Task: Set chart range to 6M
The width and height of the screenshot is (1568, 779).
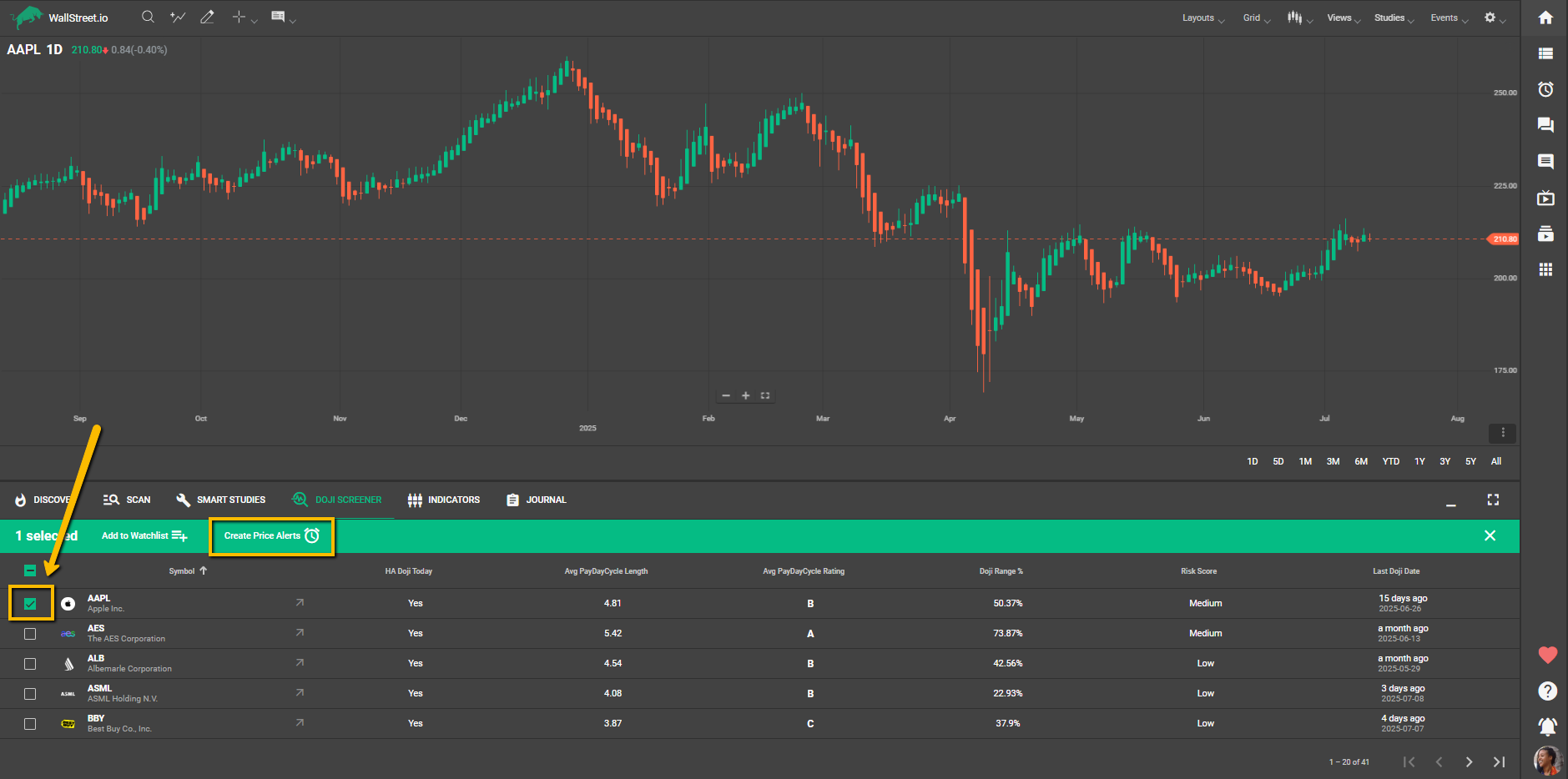Action: 1361,461
